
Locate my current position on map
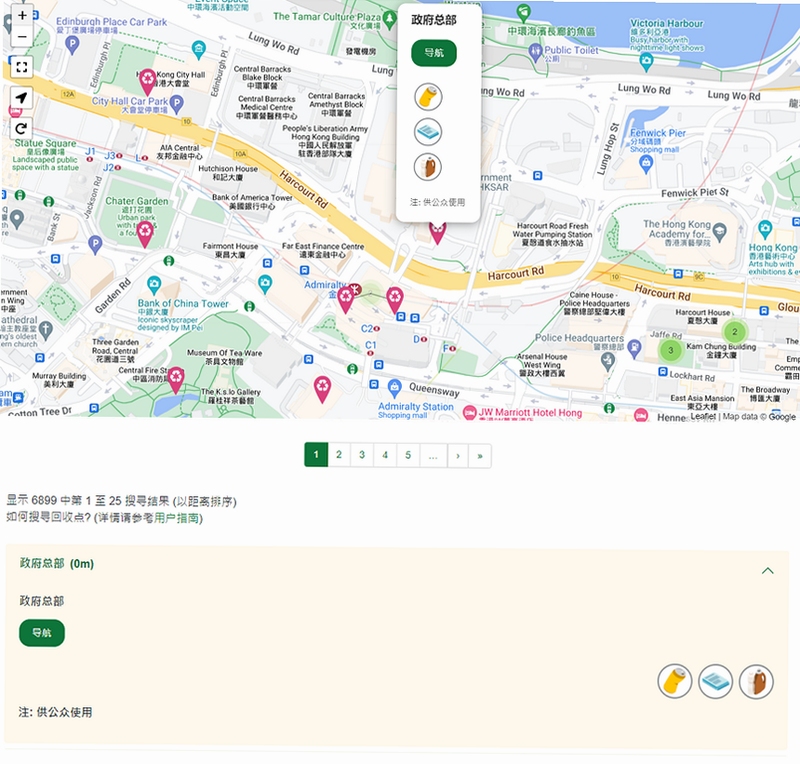pos(22,97)
